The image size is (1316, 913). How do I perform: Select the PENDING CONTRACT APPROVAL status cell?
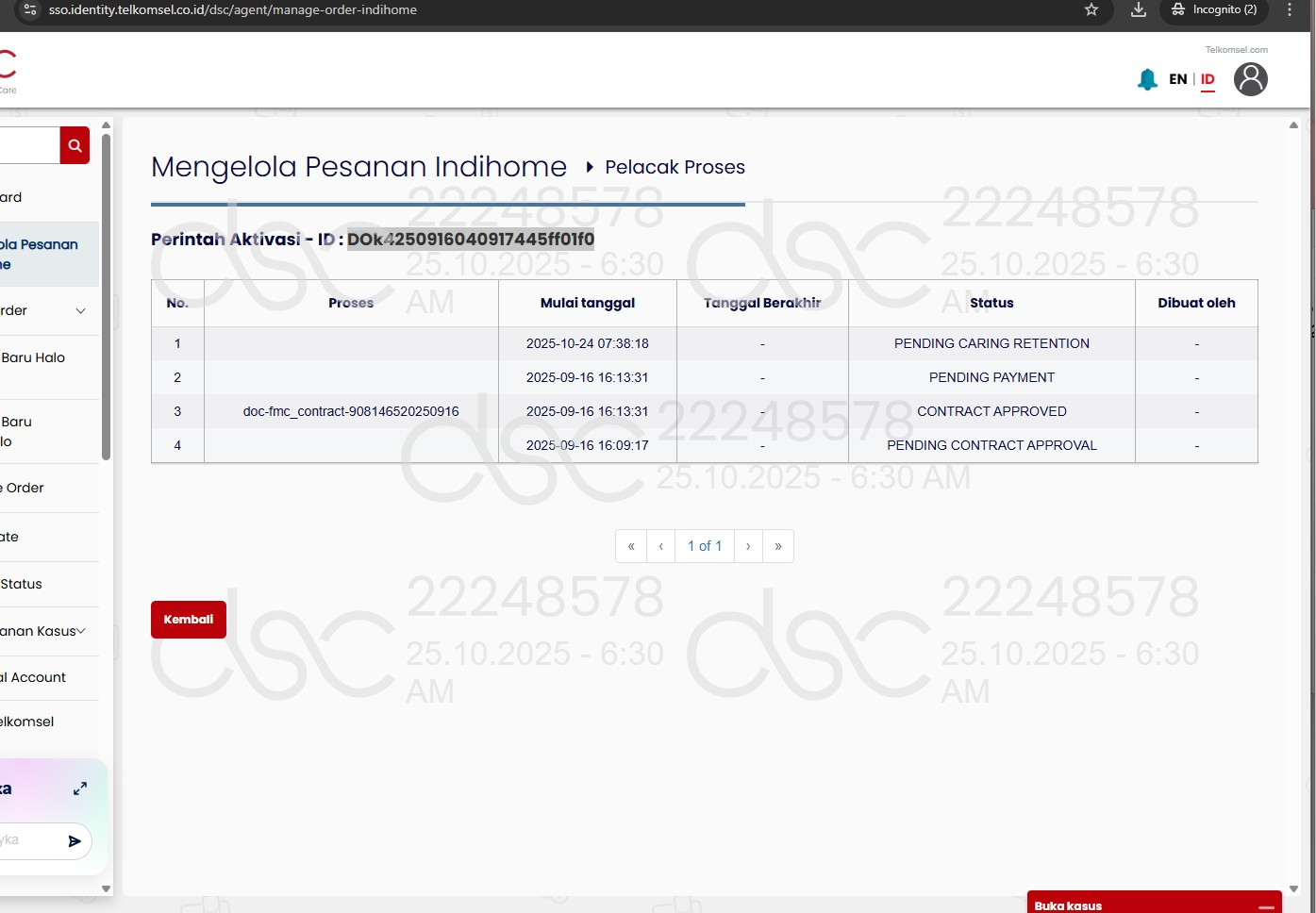pos(991,445)
